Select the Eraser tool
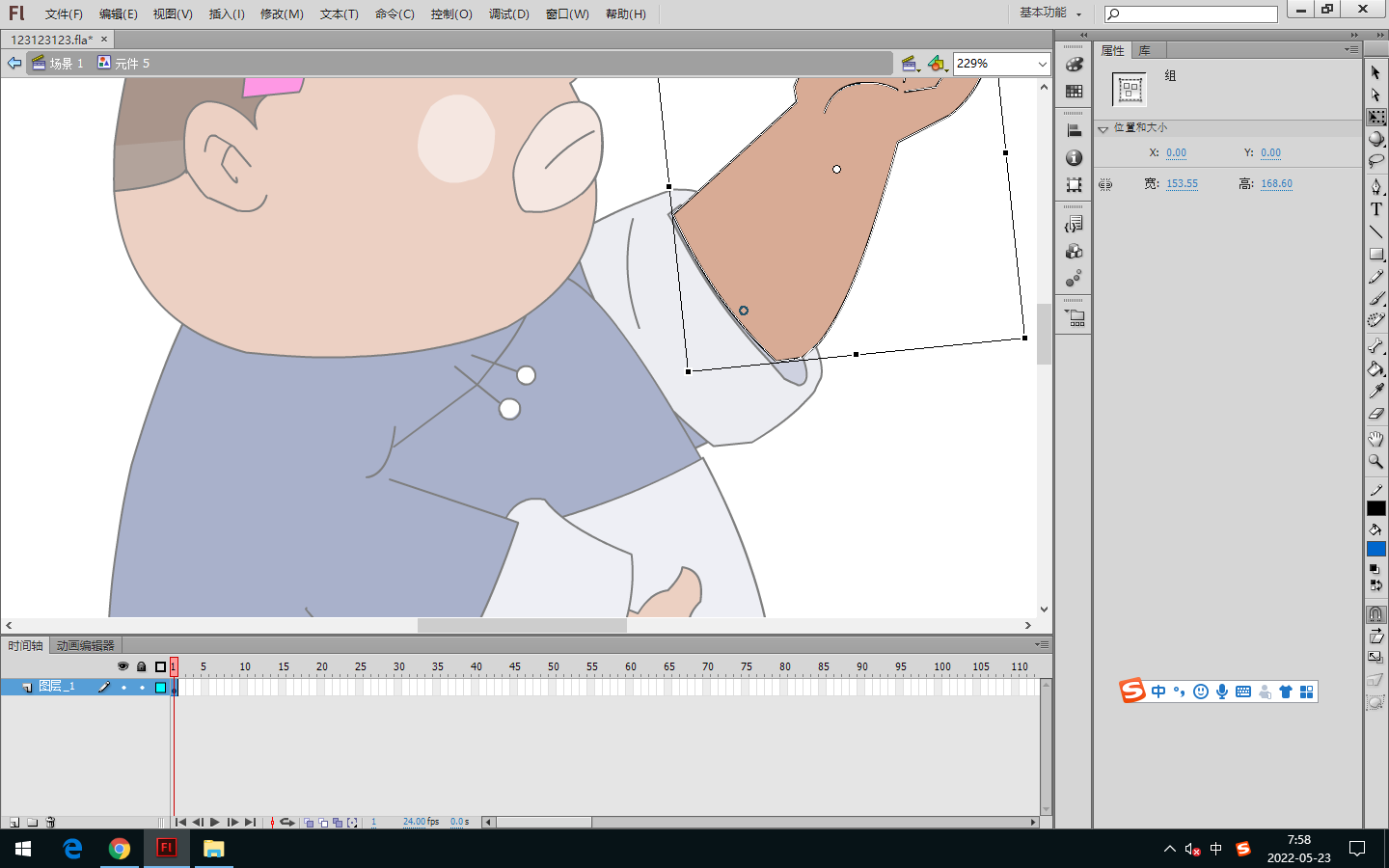This screenshot has width=1389, height=868. [x=1376, y=413]
